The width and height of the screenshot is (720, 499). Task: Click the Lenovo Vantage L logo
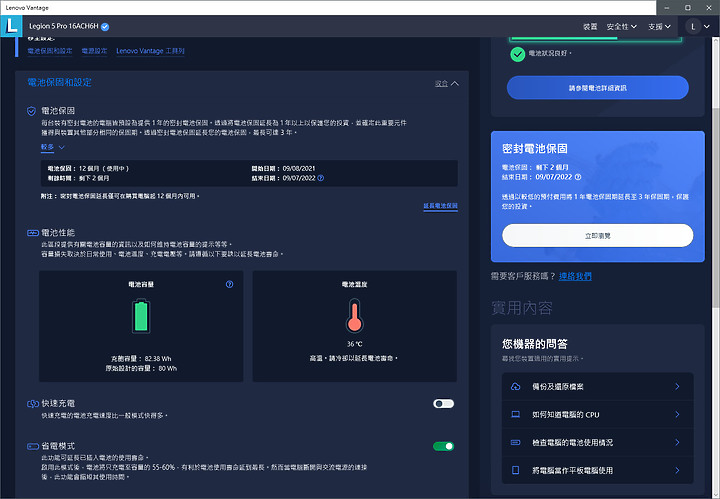coord(11,26)
